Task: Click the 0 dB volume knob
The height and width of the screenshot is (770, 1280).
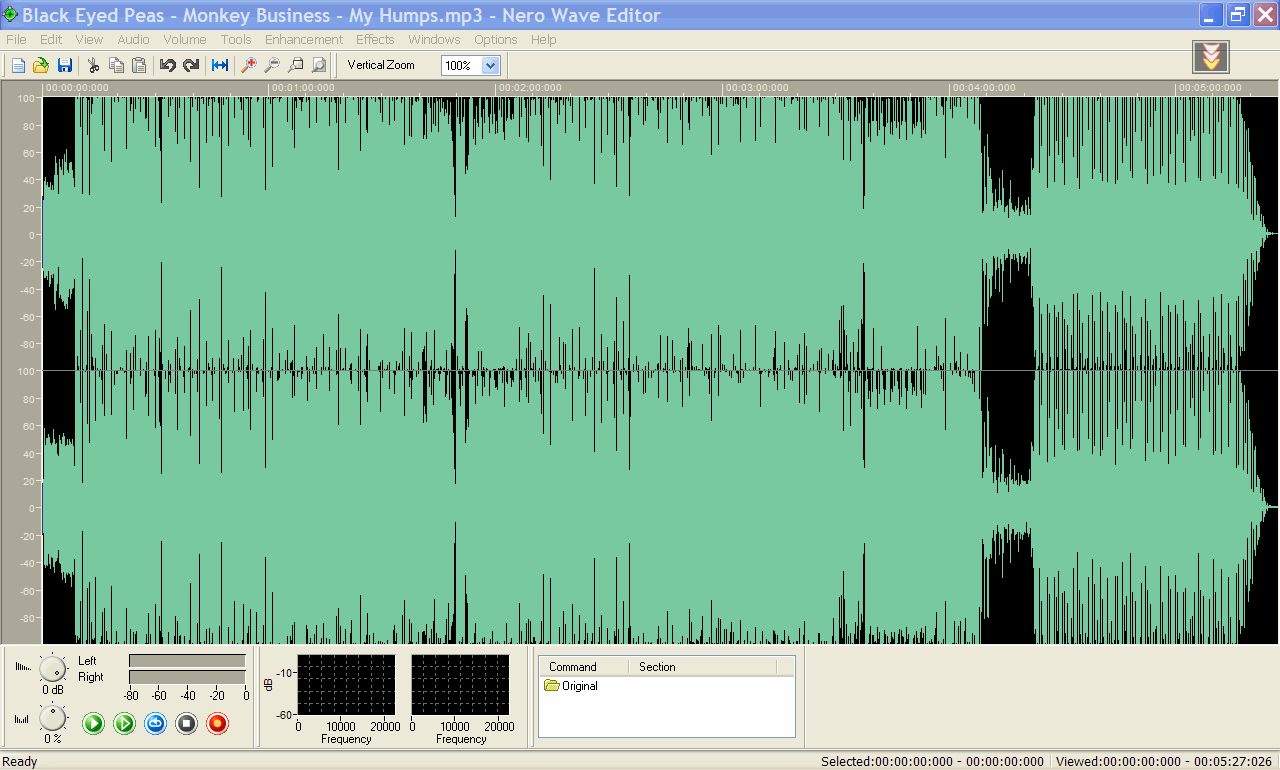Action: (x=52, y=668)
